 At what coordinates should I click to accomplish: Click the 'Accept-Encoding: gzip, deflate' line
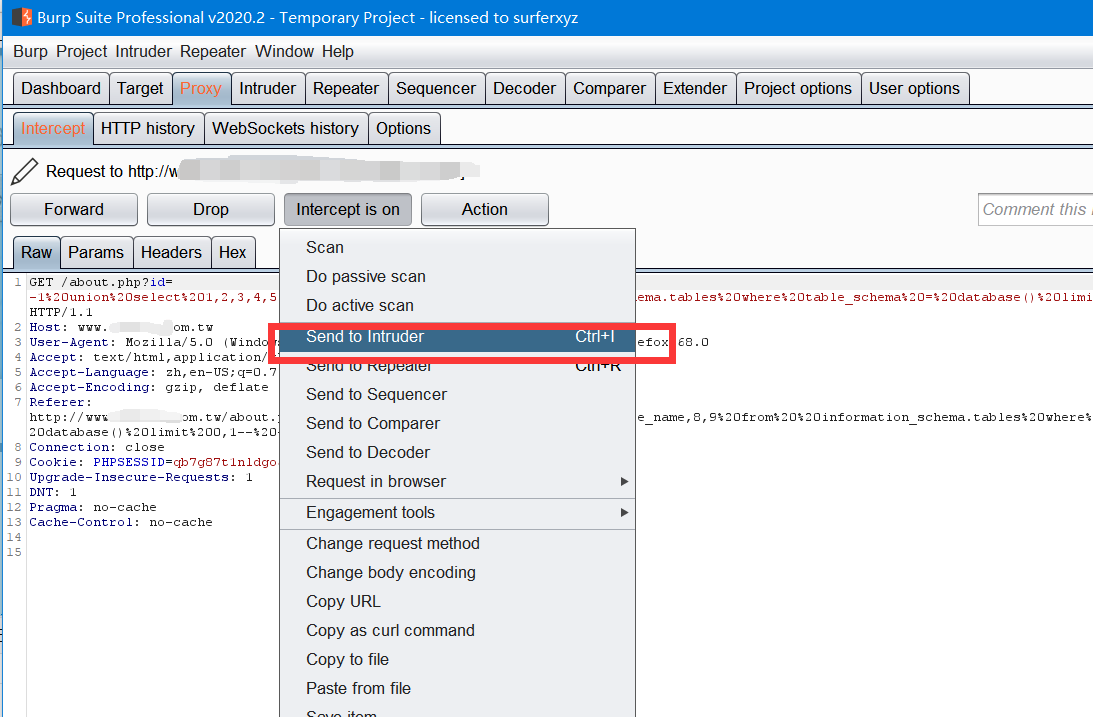pos(148,387)
